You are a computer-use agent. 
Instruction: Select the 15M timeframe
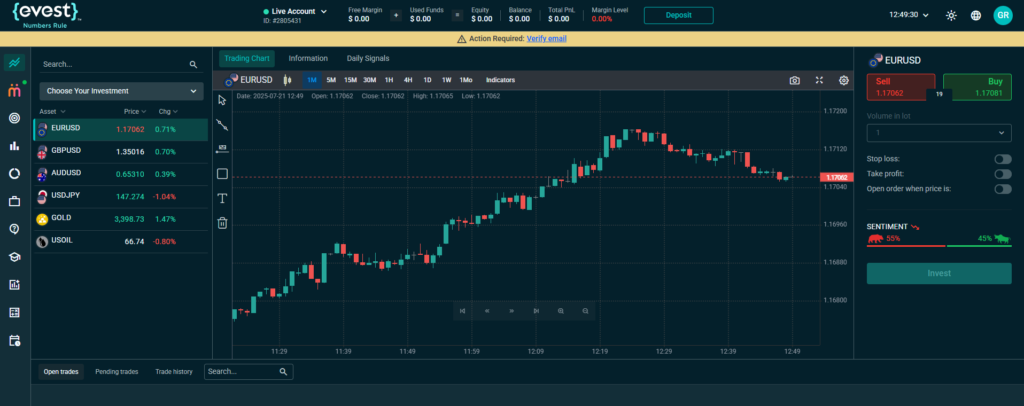click(x=350, y=80)
